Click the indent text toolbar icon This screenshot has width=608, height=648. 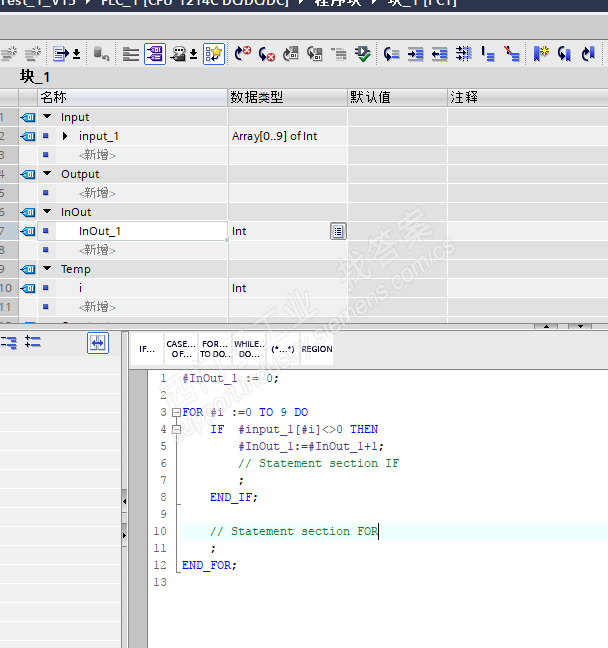[415, 53]
